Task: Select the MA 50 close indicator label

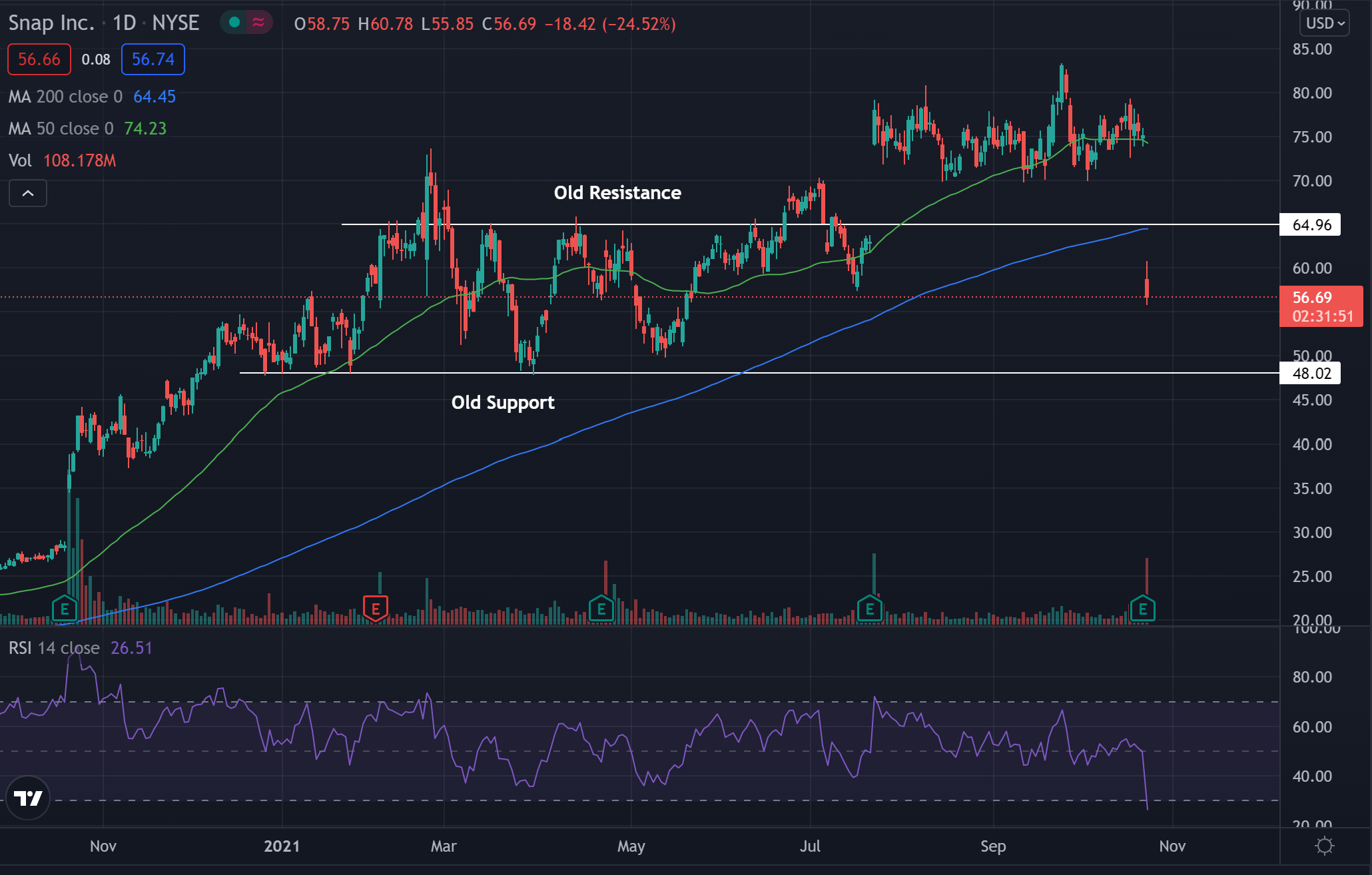Action: 61,129
